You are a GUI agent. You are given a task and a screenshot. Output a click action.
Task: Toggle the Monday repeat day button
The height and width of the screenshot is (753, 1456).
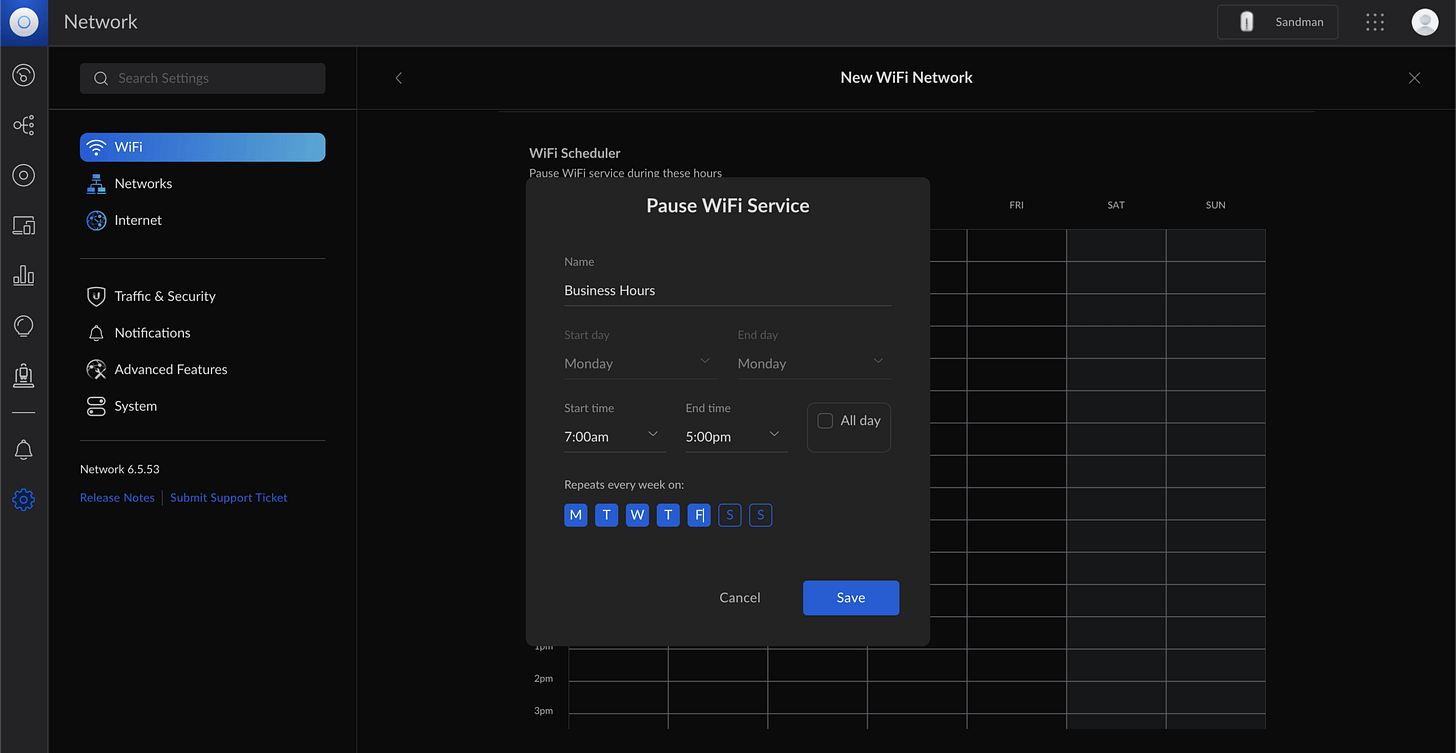click(575, 515)
